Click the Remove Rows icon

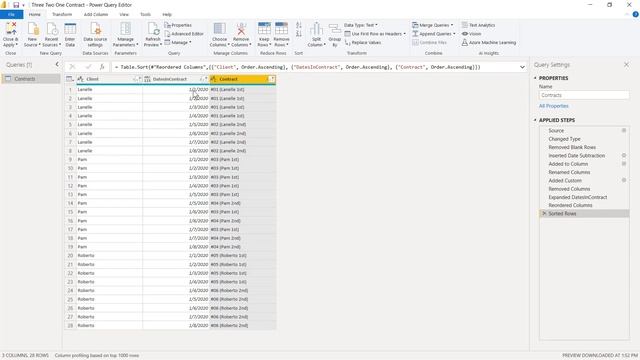pos(281,34)
